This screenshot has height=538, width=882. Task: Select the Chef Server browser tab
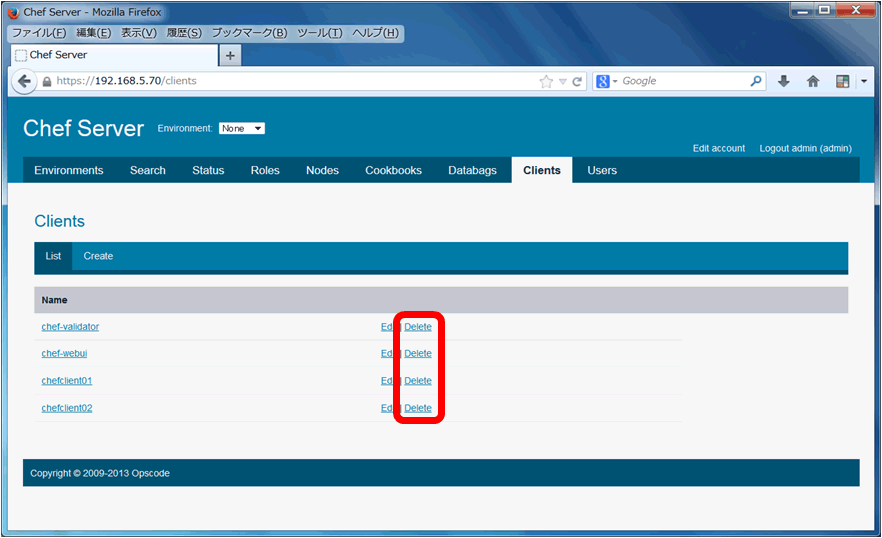(114, 55)
